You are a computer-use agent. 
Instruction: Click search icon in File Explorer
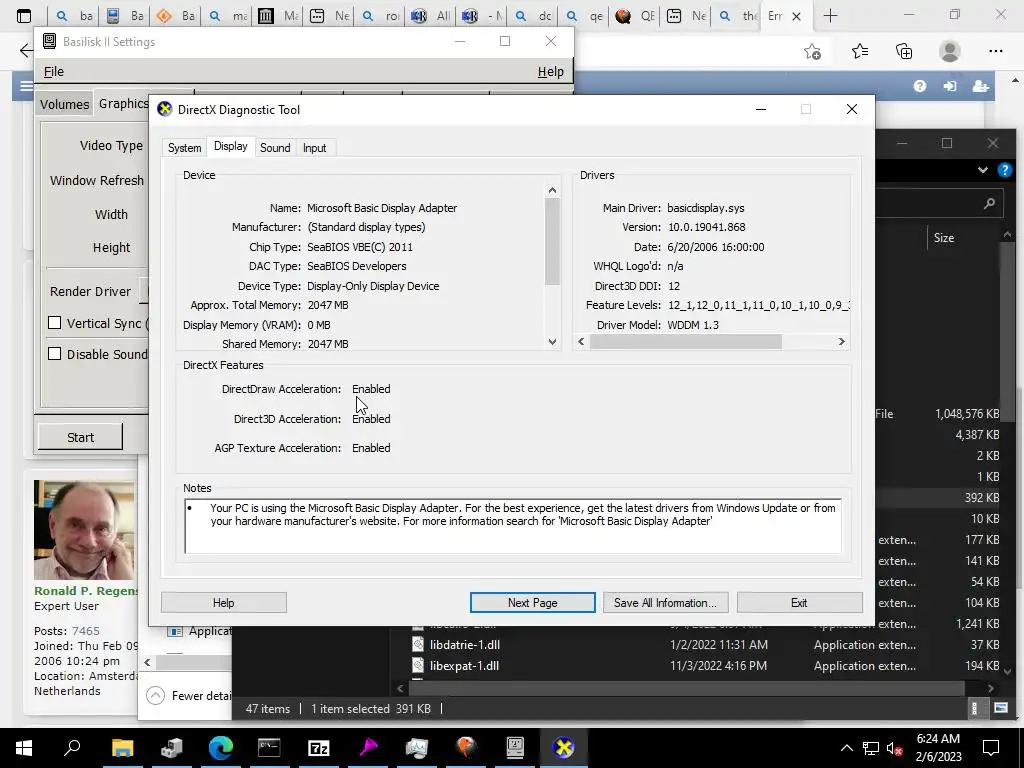pyautogui.click(x=989, y=204)
